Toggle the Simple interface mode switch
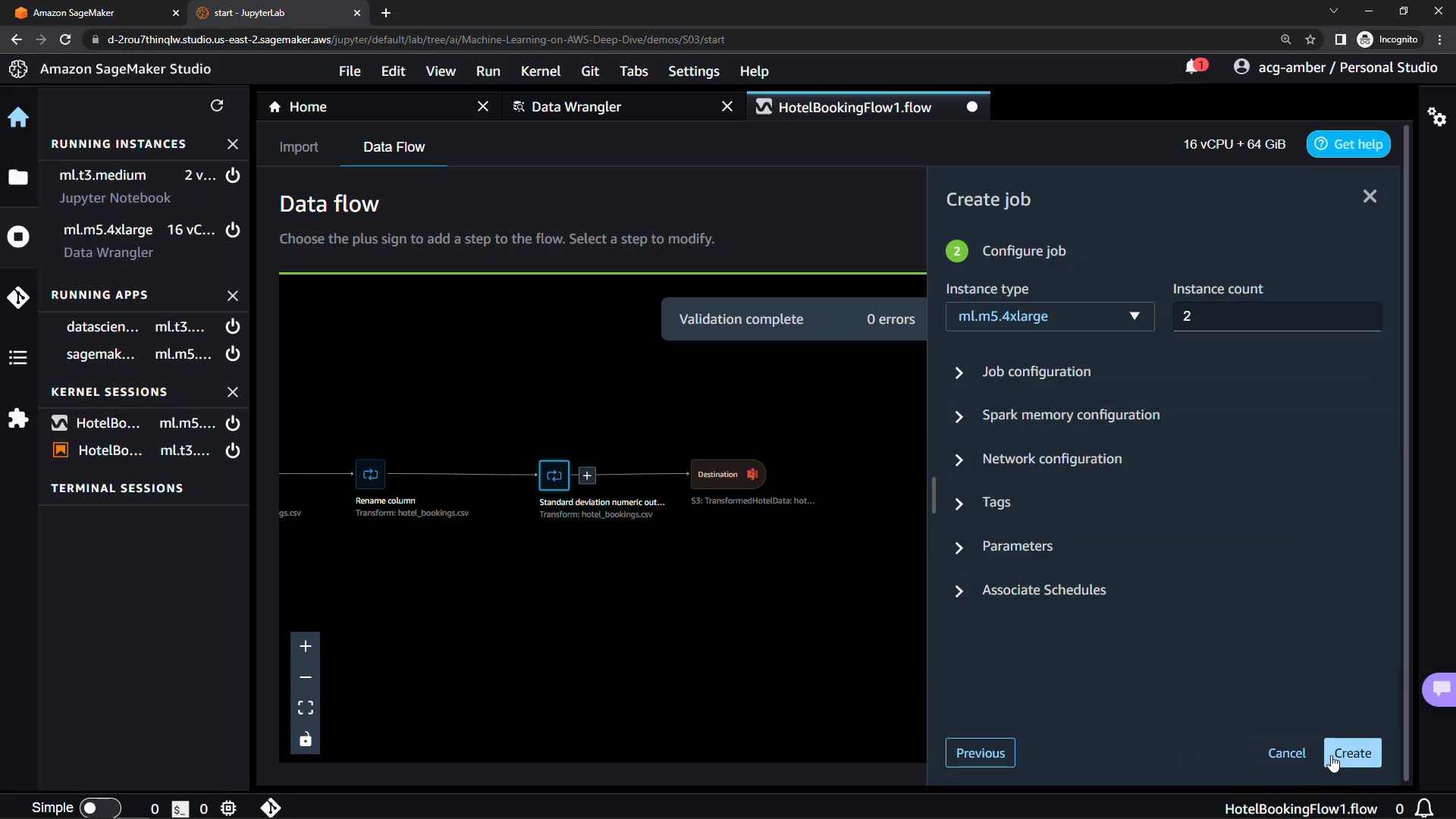 click(x=100, y=808)
